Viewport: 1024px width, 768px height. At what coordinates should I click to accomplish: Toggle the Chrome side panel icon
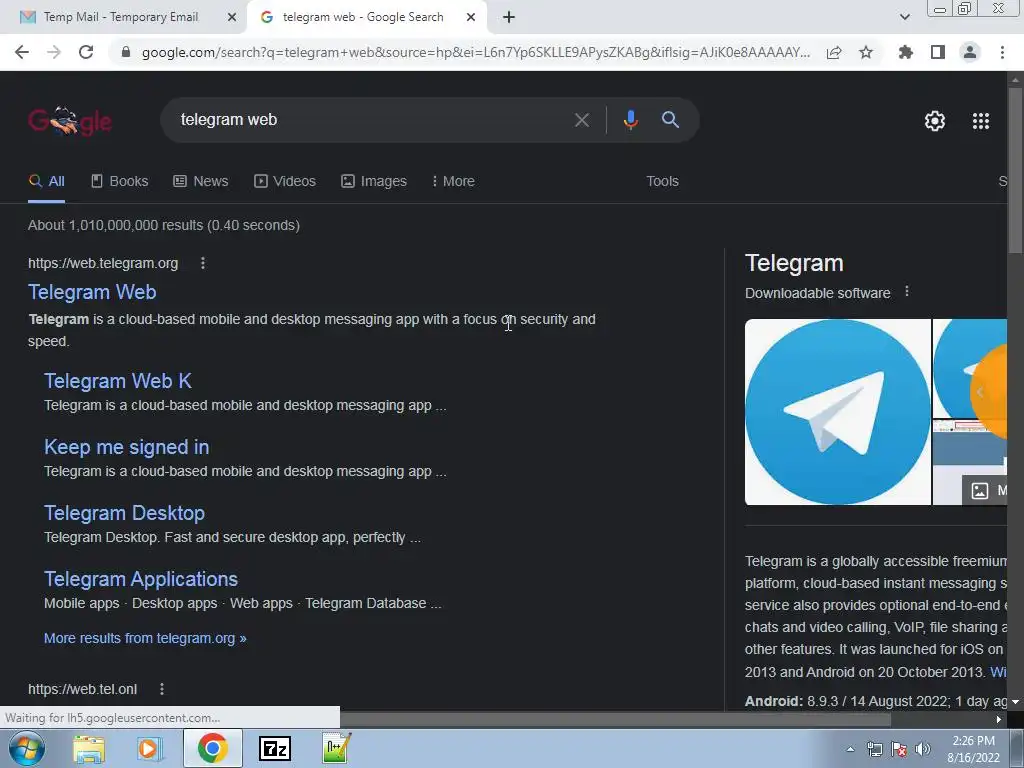pos(938,52)
